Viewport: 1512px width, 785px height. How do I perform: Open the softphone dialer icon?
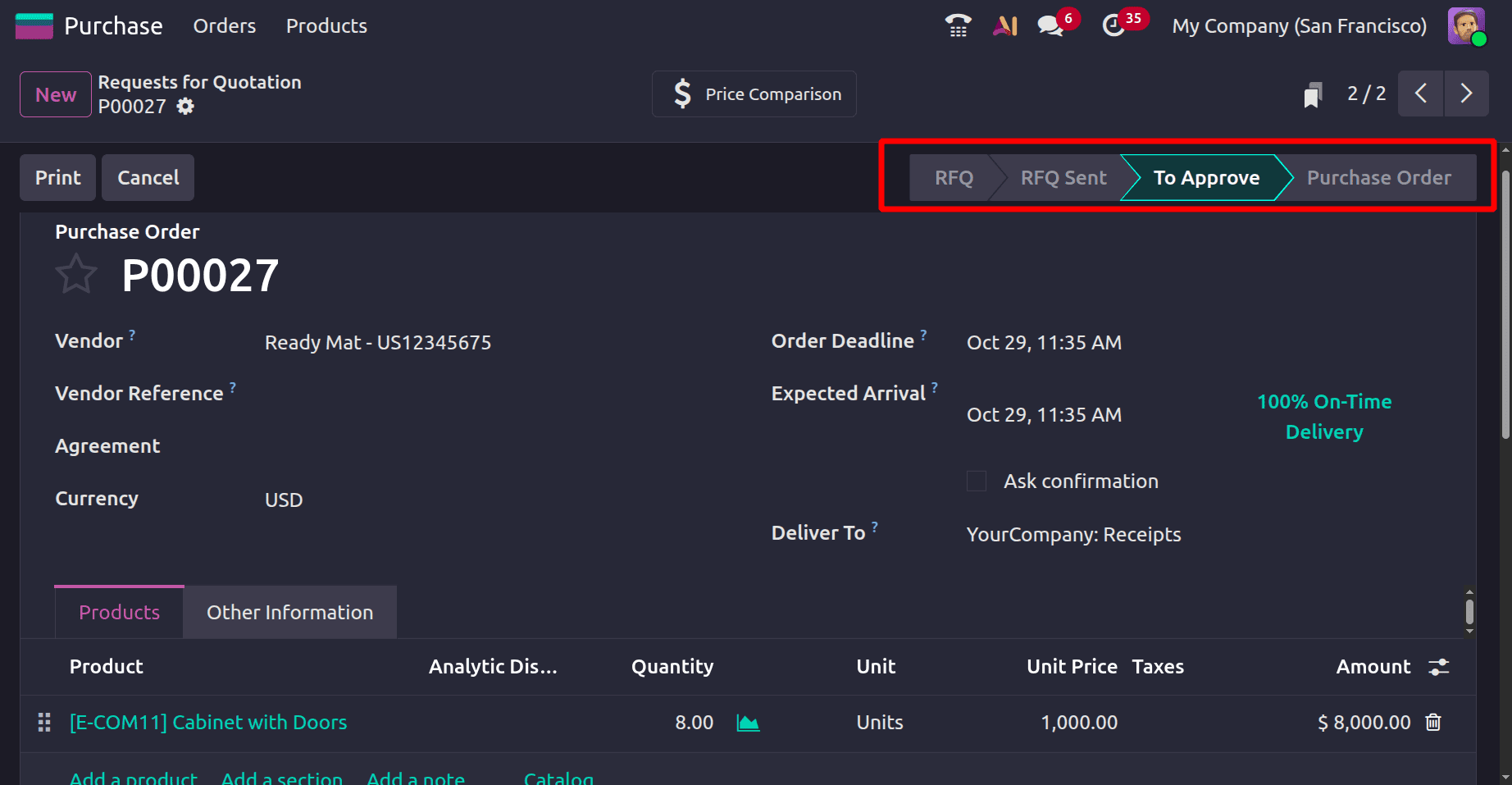click(x=957, y=25)
